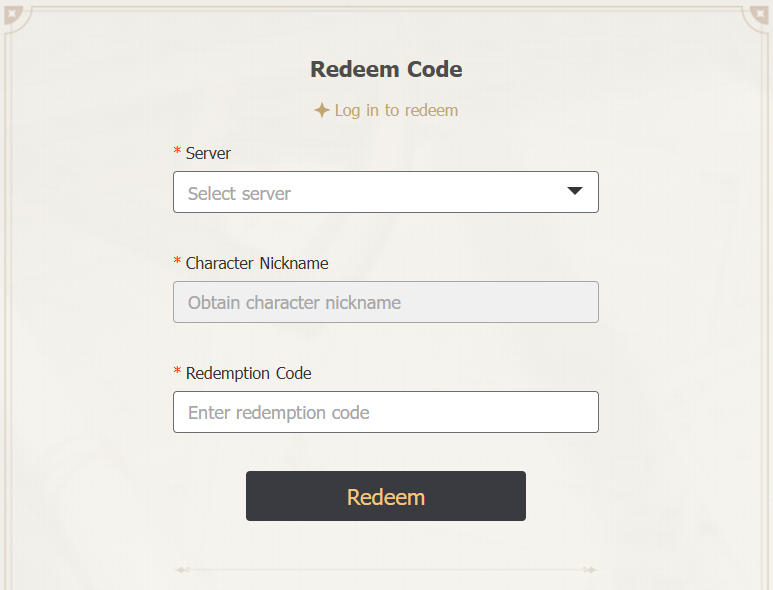Click the red asterisk next to Character Nickname
773x590 pixels.
coord(177,260)
